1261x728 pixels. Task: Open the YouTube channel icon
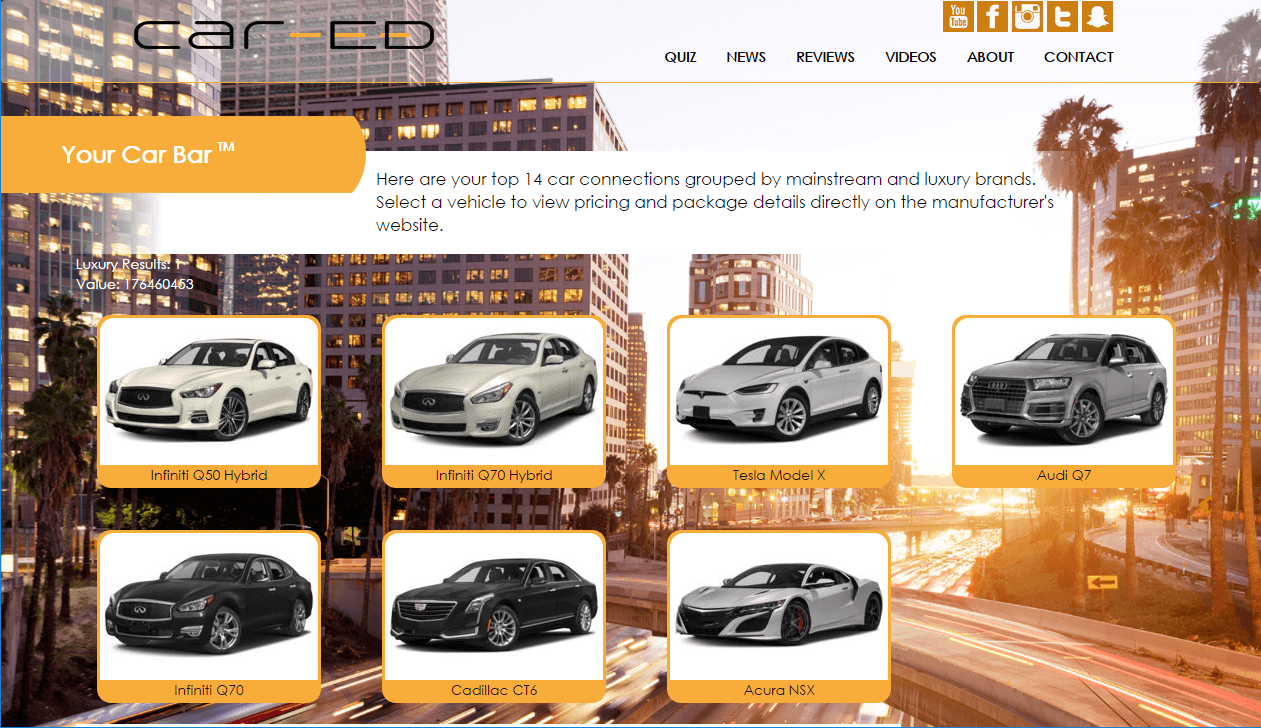957,16
